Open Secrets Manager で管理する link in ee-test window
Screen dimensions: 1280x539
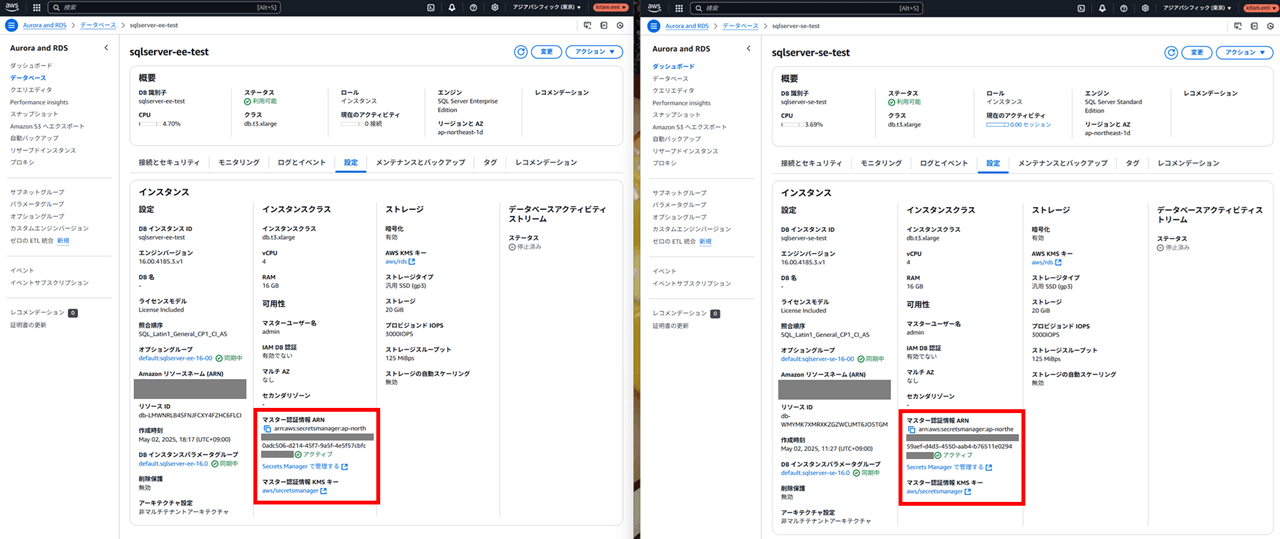click(305, 466)
